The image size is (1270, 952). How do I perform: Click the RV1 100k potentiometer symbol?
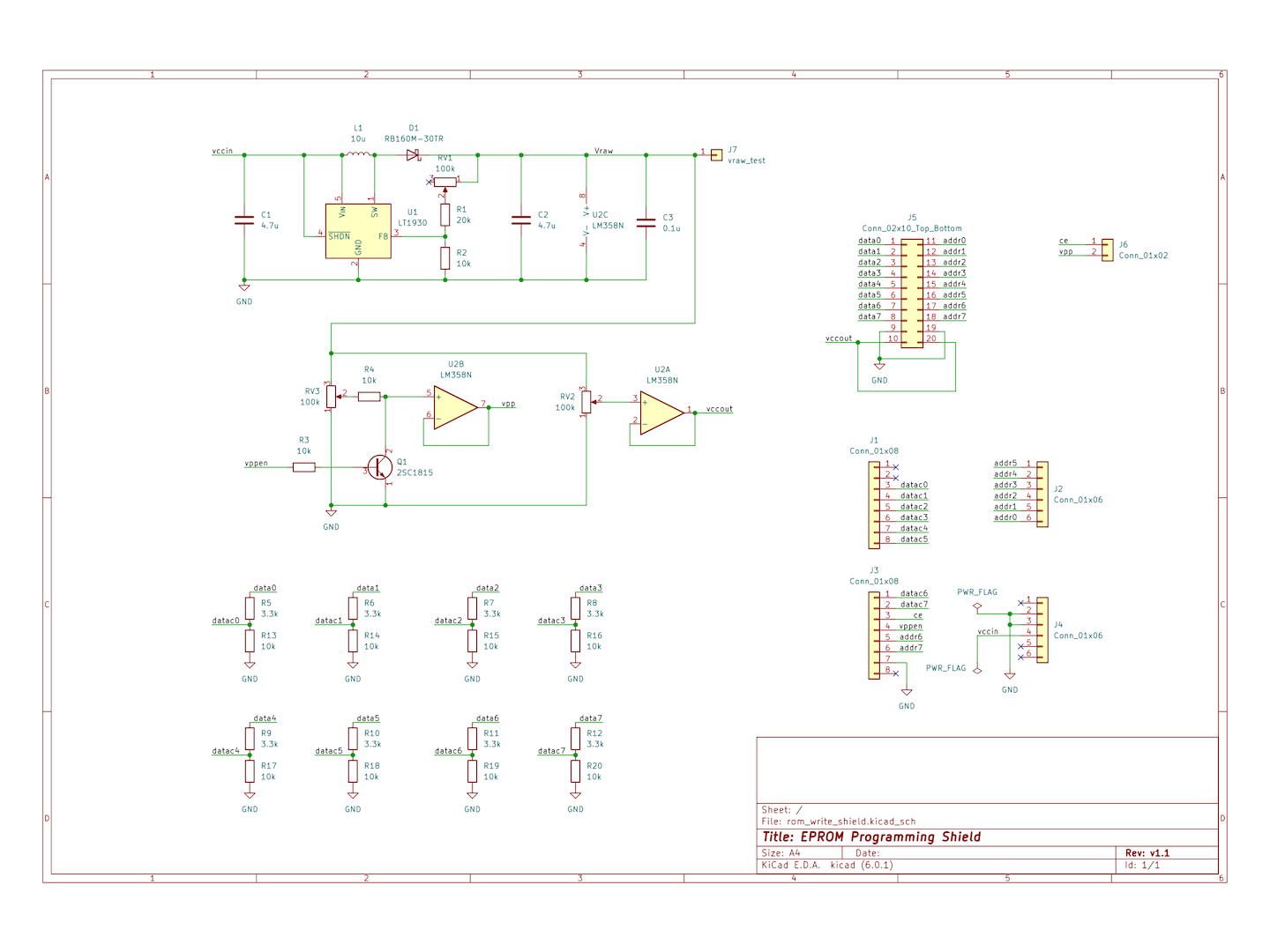pos(445,182)
